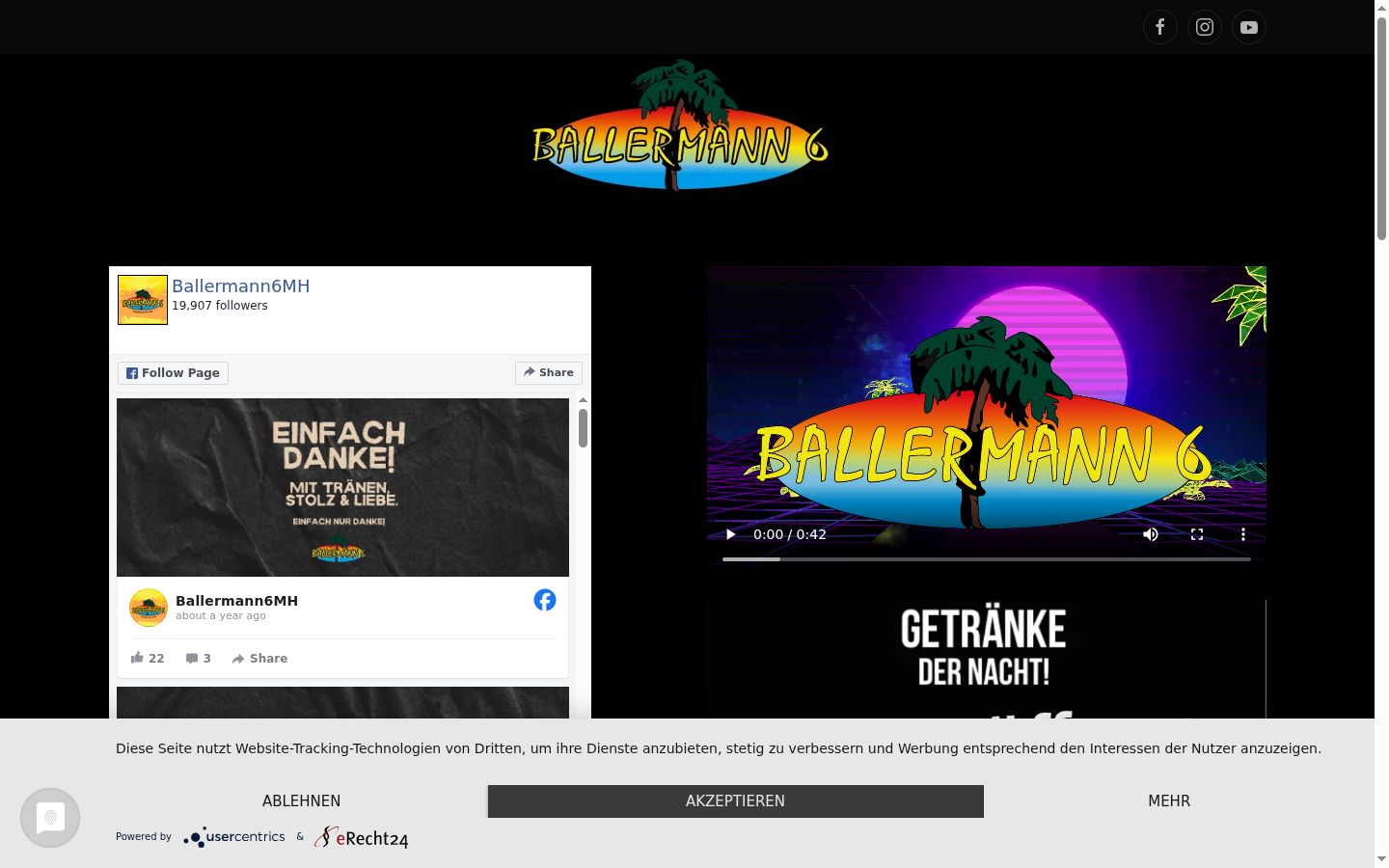This screenshot has height=868, width=1389.
Task: Open the eRecht24 logo link
Action: click(x=361, y=837)
